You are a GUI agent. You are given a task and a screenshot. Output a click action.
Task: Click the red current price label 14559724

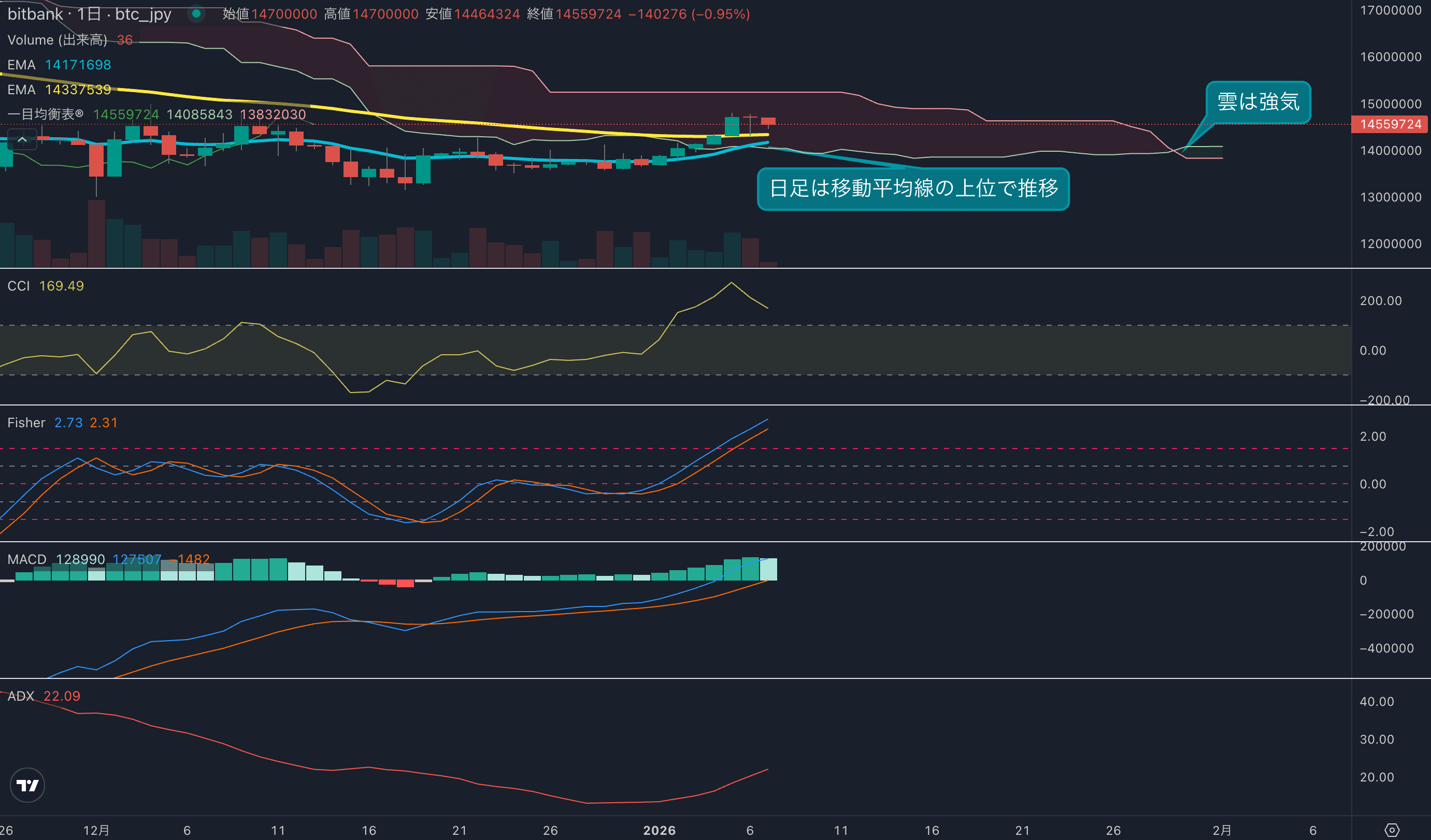1390,124
